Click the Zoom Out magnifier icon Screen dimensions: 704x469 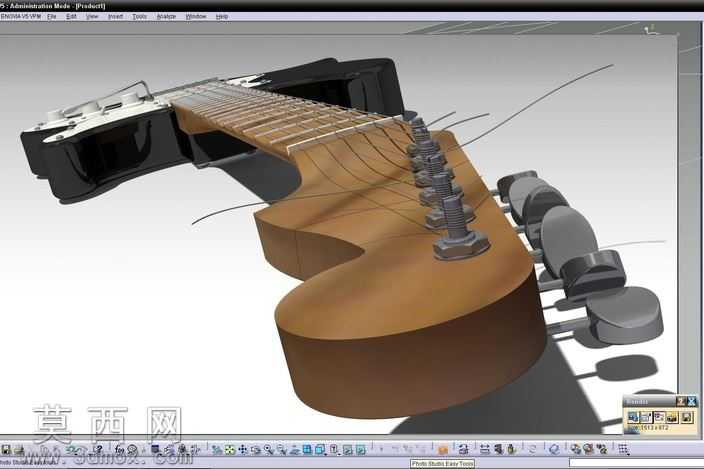(x=282, y=449)
